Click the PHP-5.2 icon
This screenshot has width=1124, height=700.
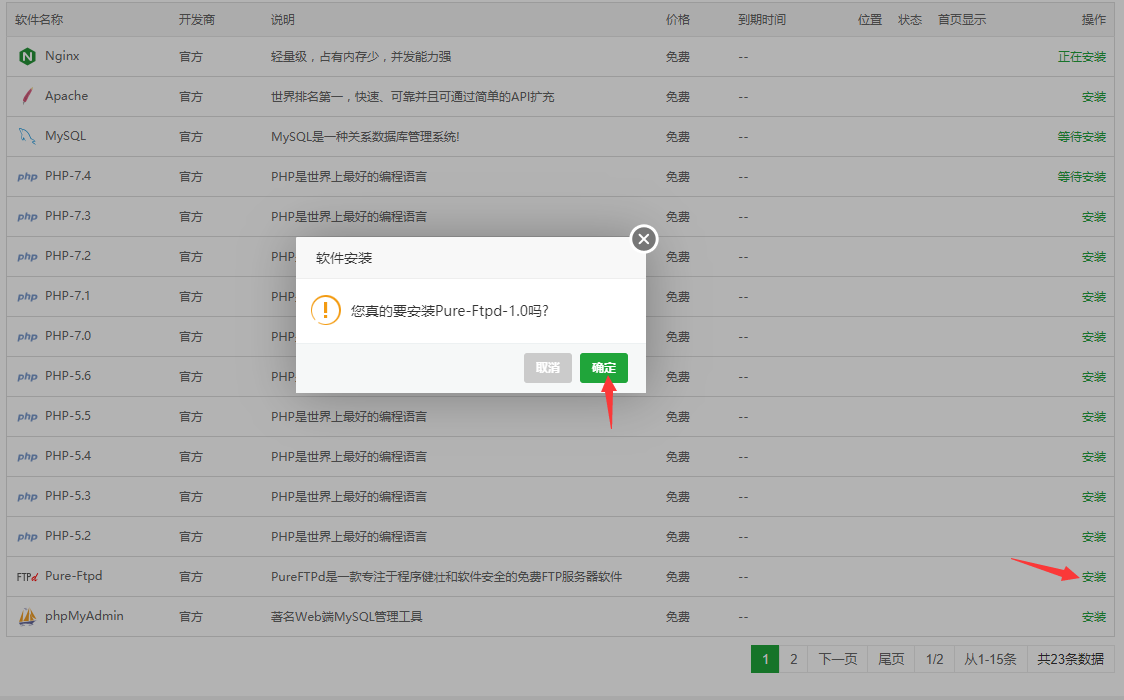coord(27,536)
